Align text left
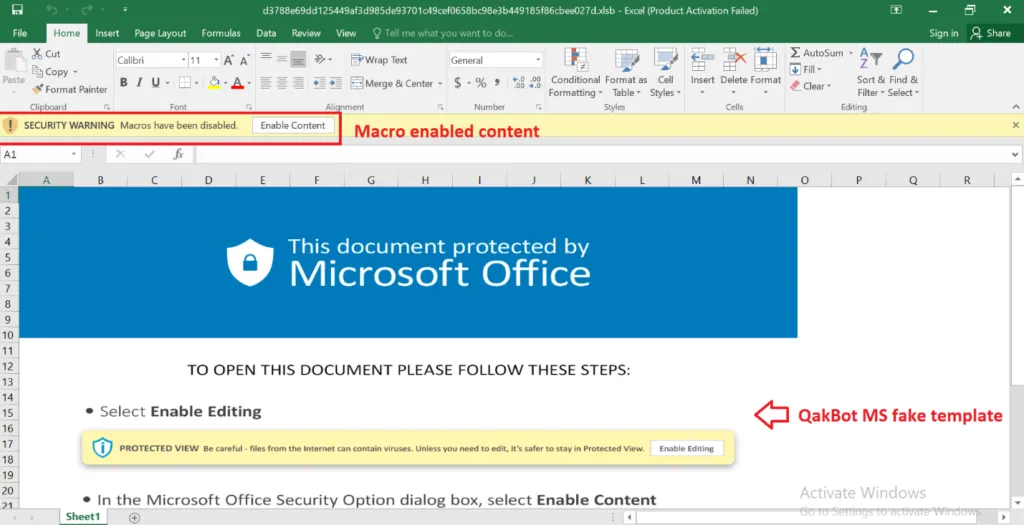Image resolution: width=1024 pixels, height=525 pixels. click(x=266, y=83)
